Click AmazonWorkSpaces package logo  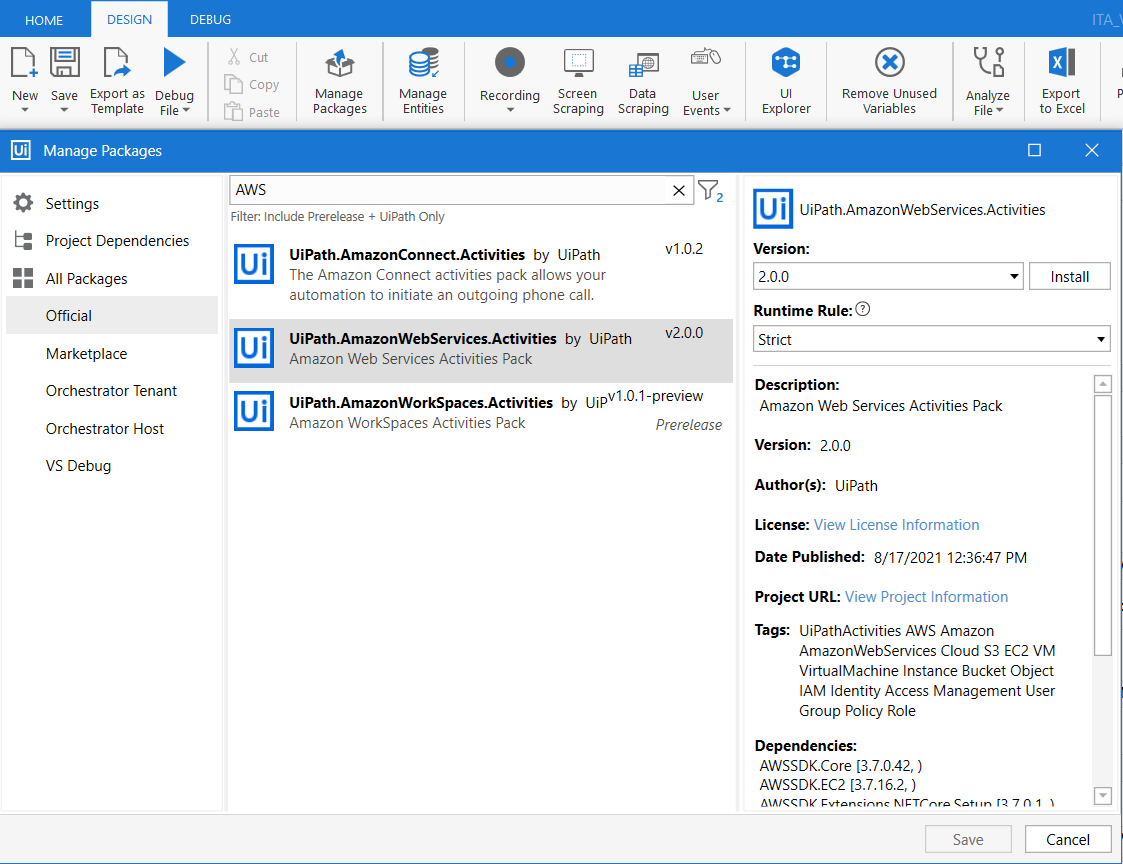click(254, 411)
